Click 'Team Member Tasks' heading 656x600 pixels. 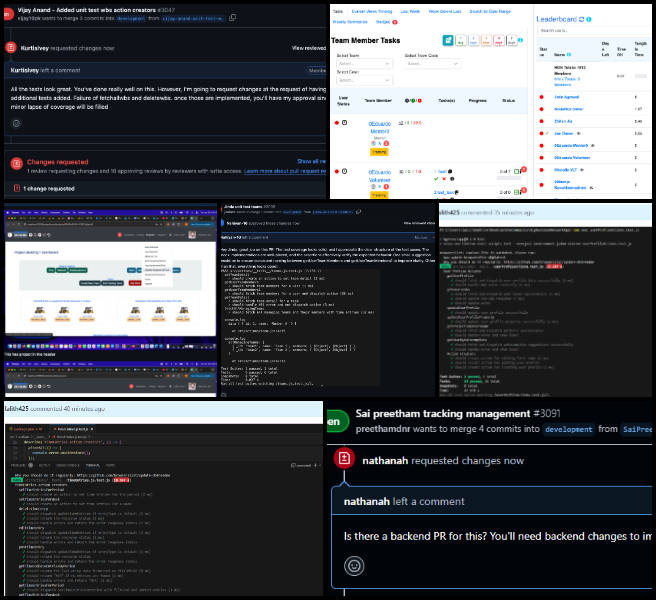366,40
